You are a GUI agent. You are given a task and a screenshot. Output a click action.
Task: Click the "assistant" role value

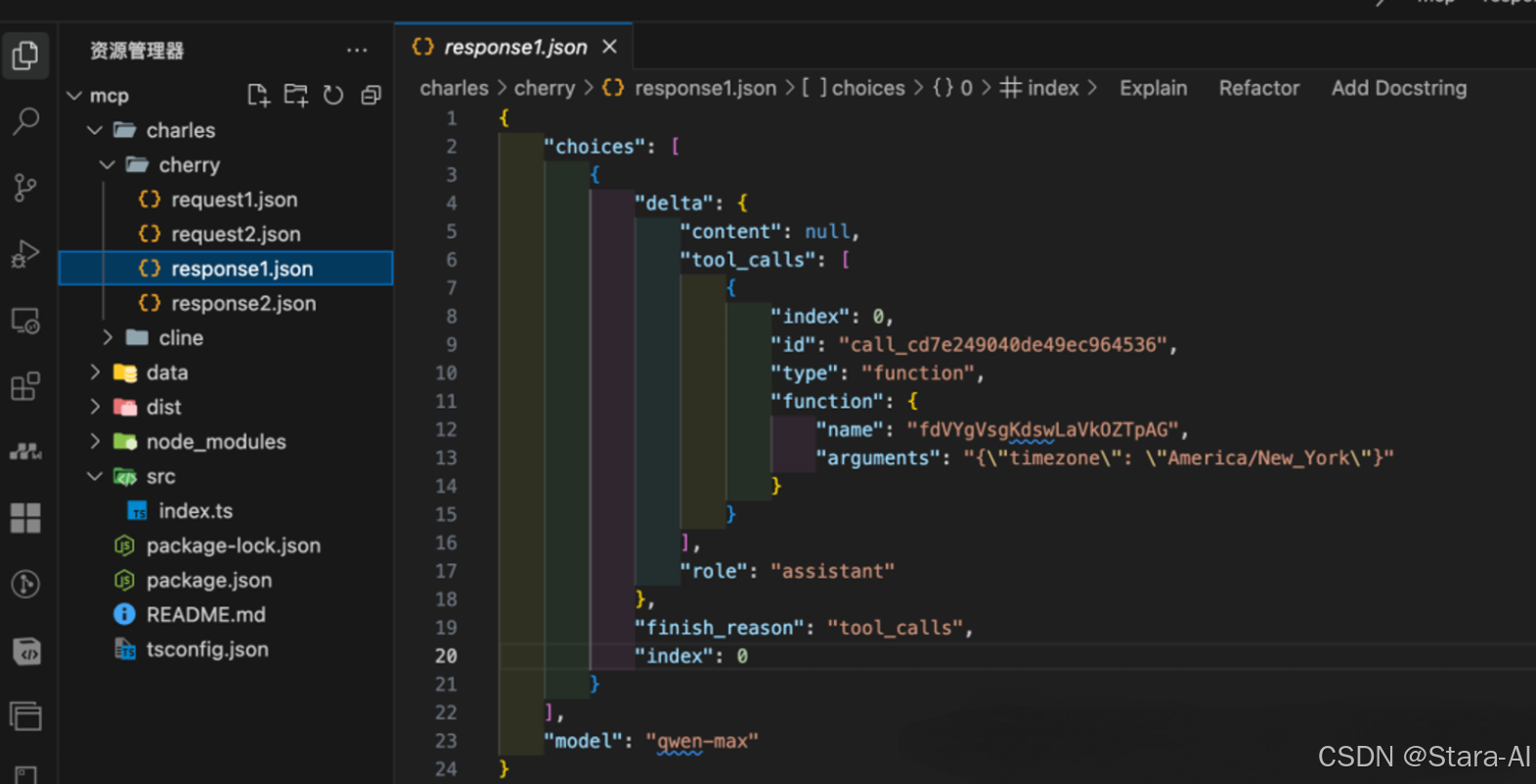(832, 571)
